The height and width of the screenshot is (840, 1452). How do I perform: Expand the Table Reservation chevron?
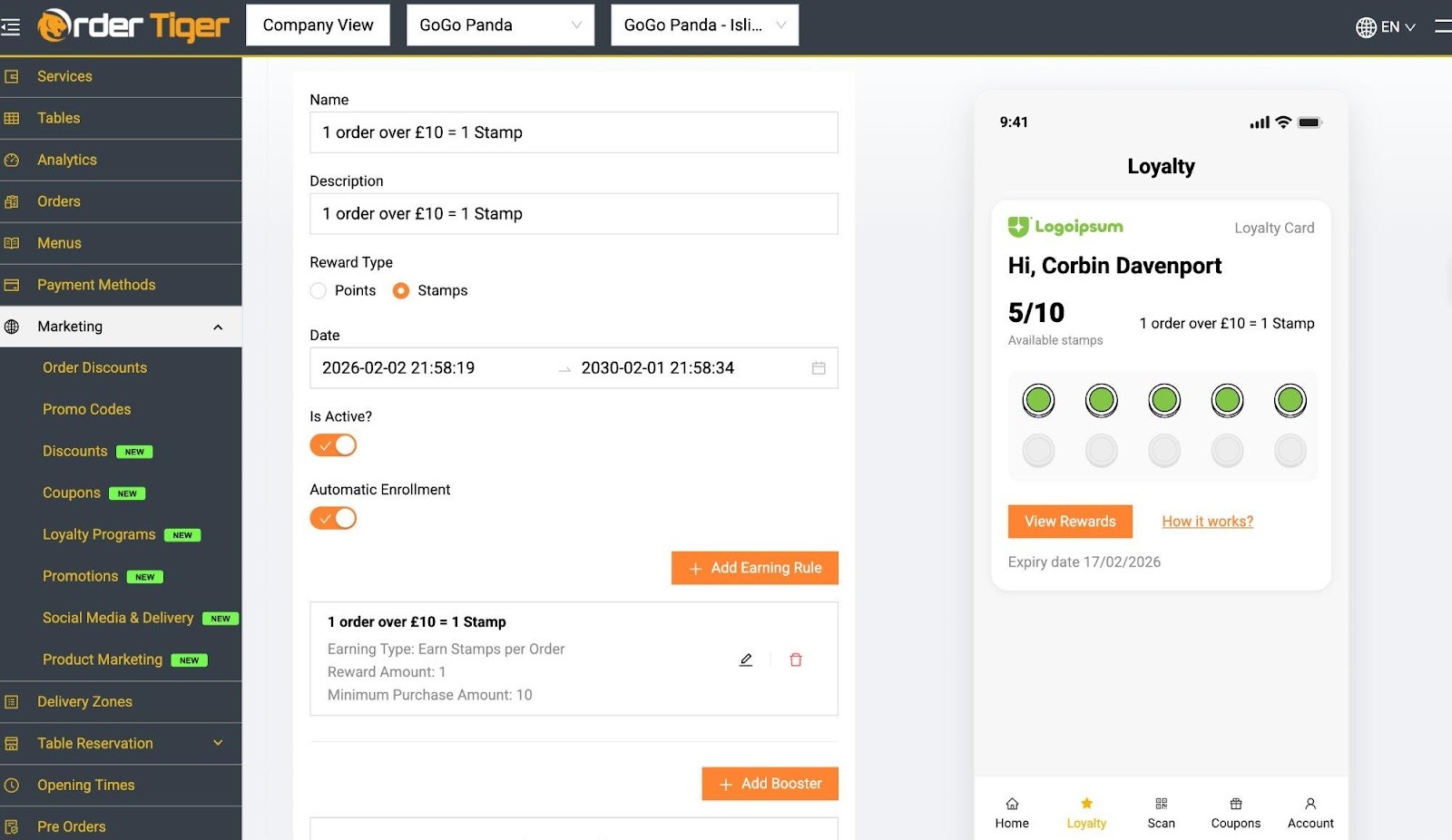pyautogui.click(x=218, y=743)
